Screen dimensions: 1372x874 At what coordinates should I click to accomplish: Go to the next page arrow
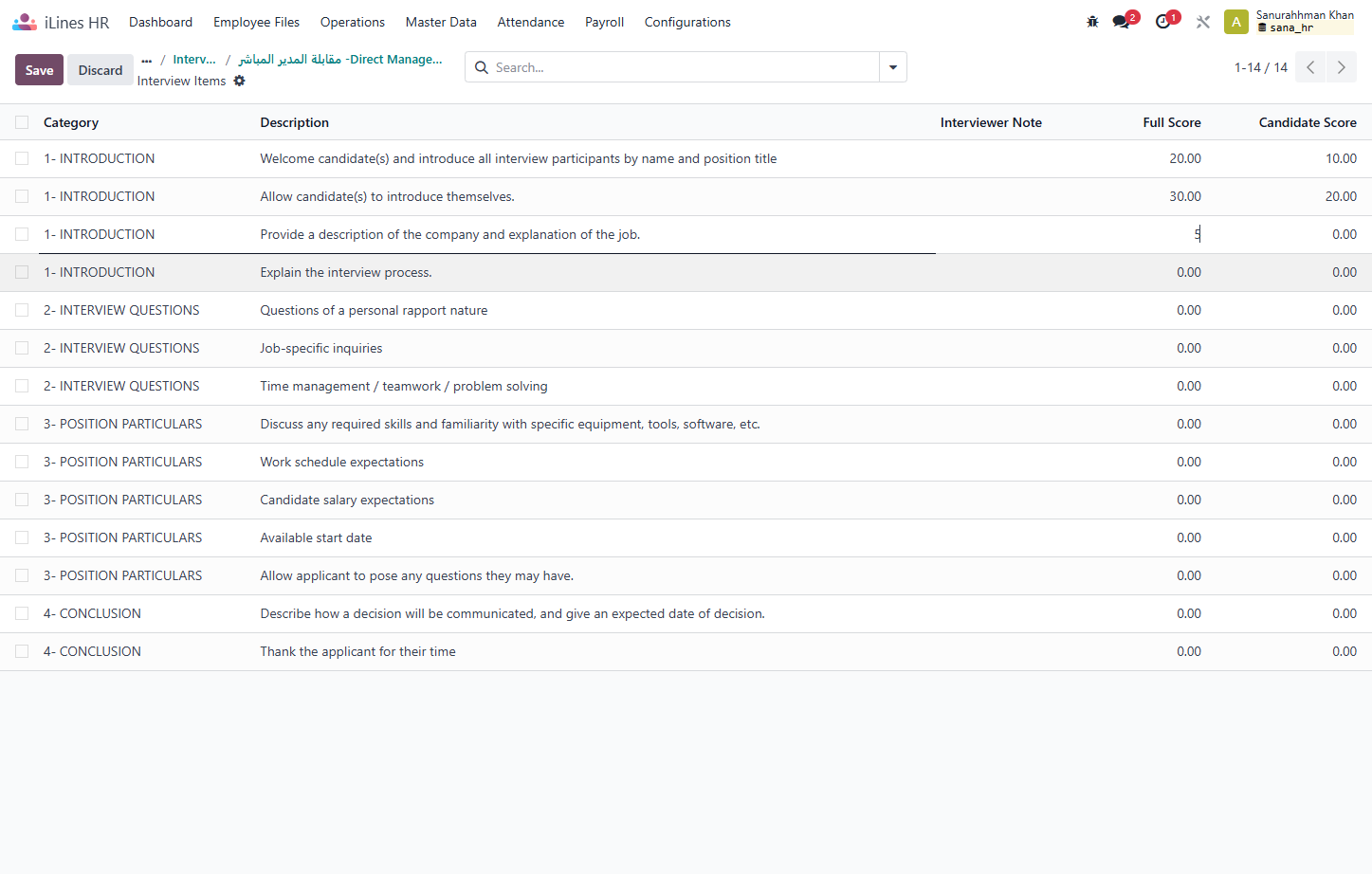tap(1341, 67)
